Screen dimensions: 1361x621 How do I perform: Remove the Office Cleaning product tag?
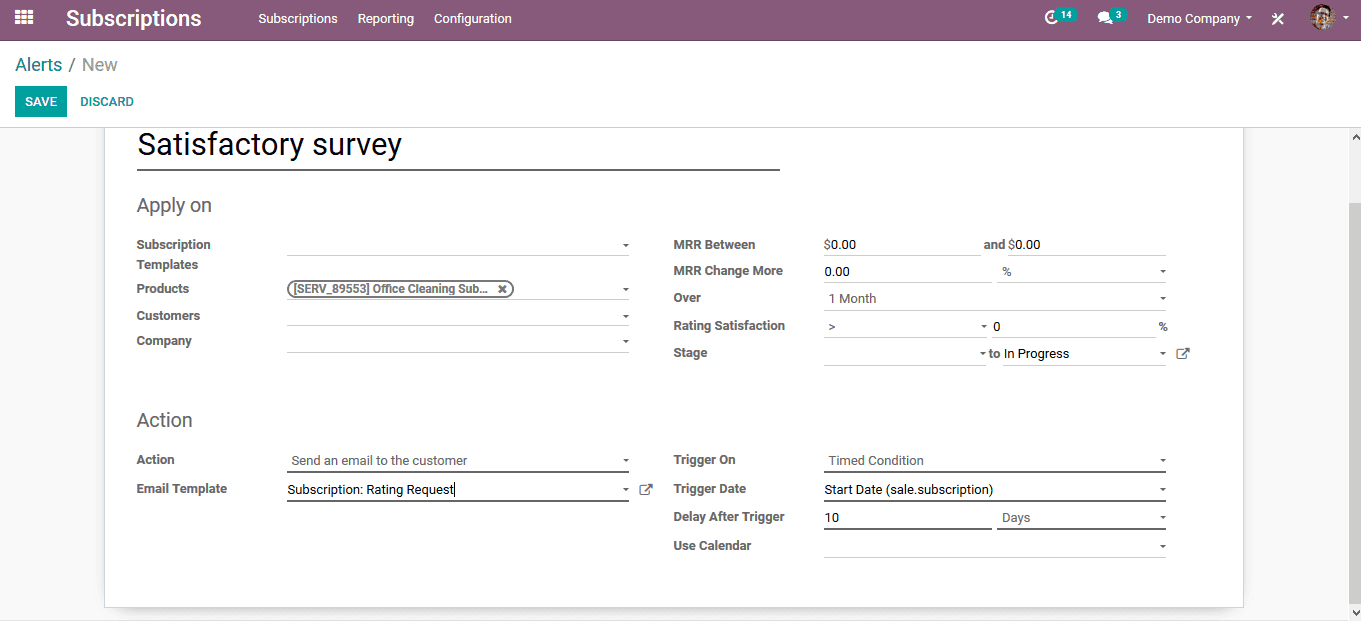(502, 289)
